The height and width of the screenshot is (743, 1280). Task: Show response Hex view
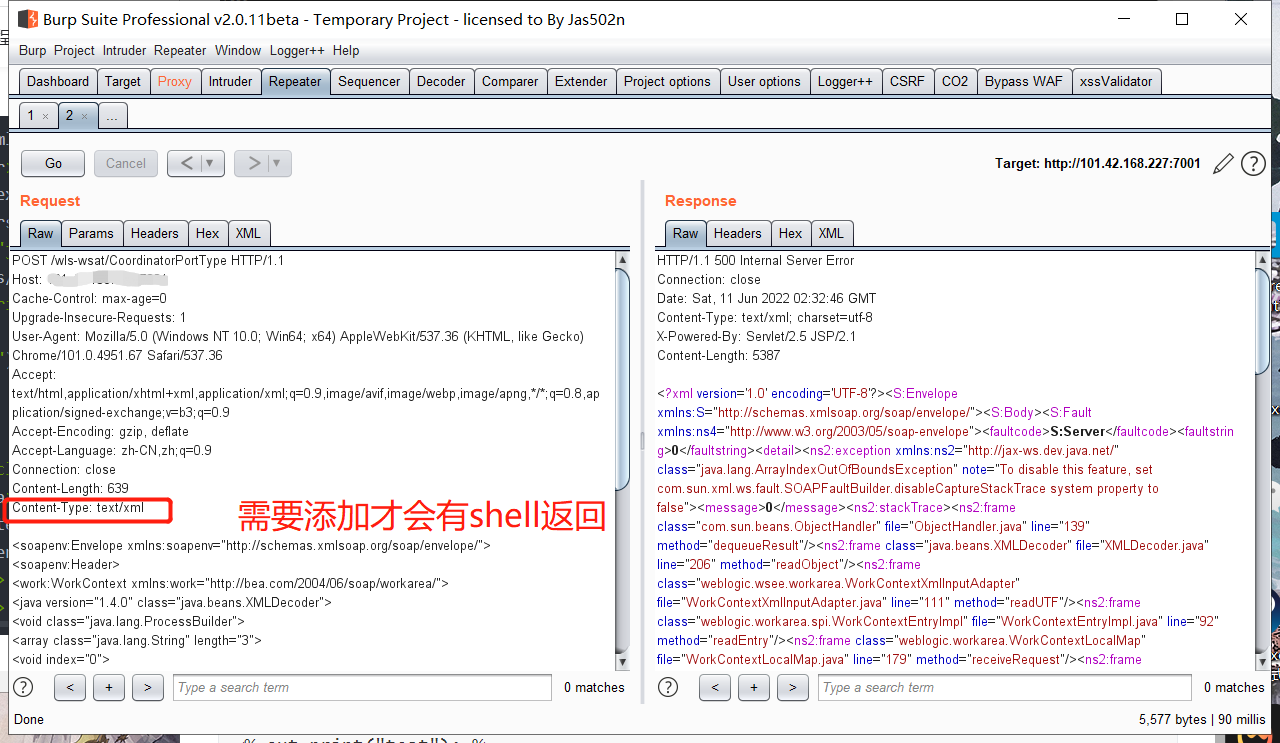pos(790,233)
